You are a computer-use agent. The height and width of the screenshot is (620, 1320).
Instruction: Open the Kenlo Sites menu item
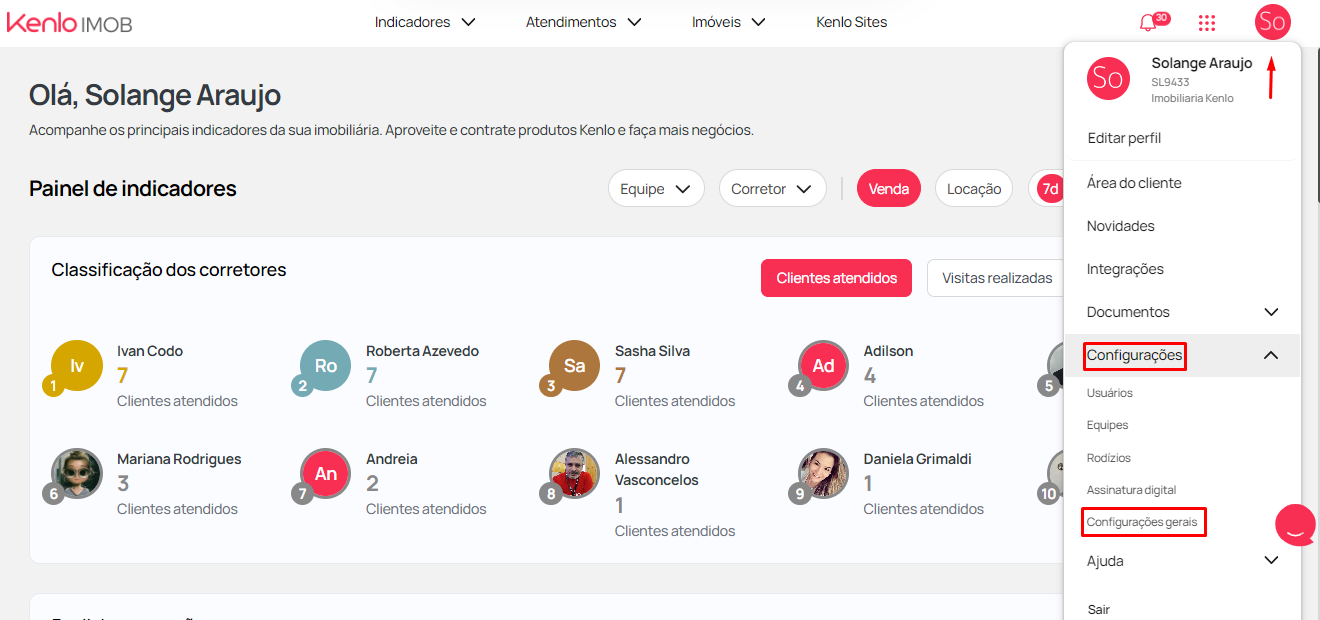click(851, 22)
